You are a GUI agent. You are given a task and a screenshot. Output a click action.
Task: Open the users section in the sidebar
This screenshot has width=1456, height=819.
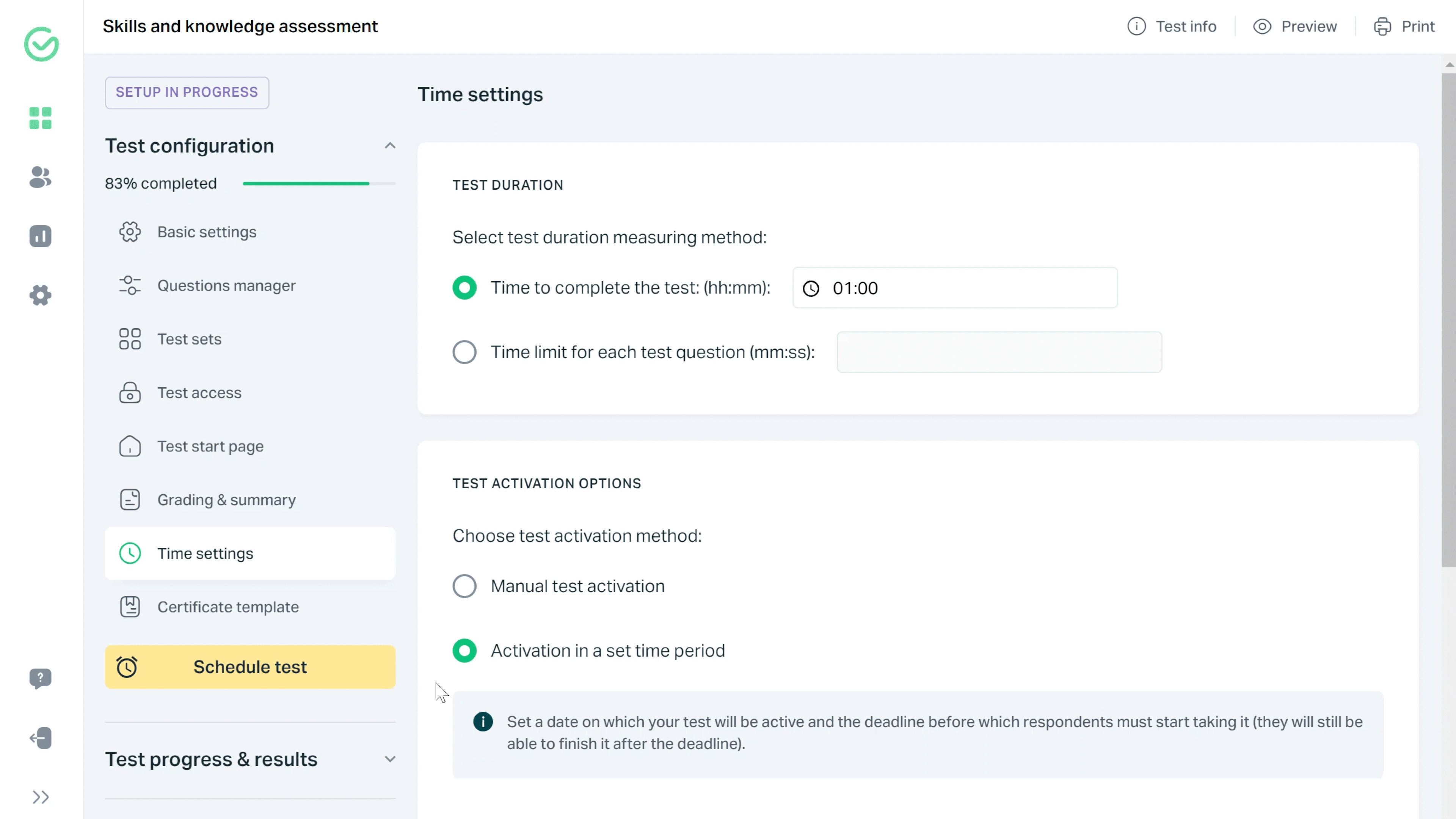click(x=40, y=178)
